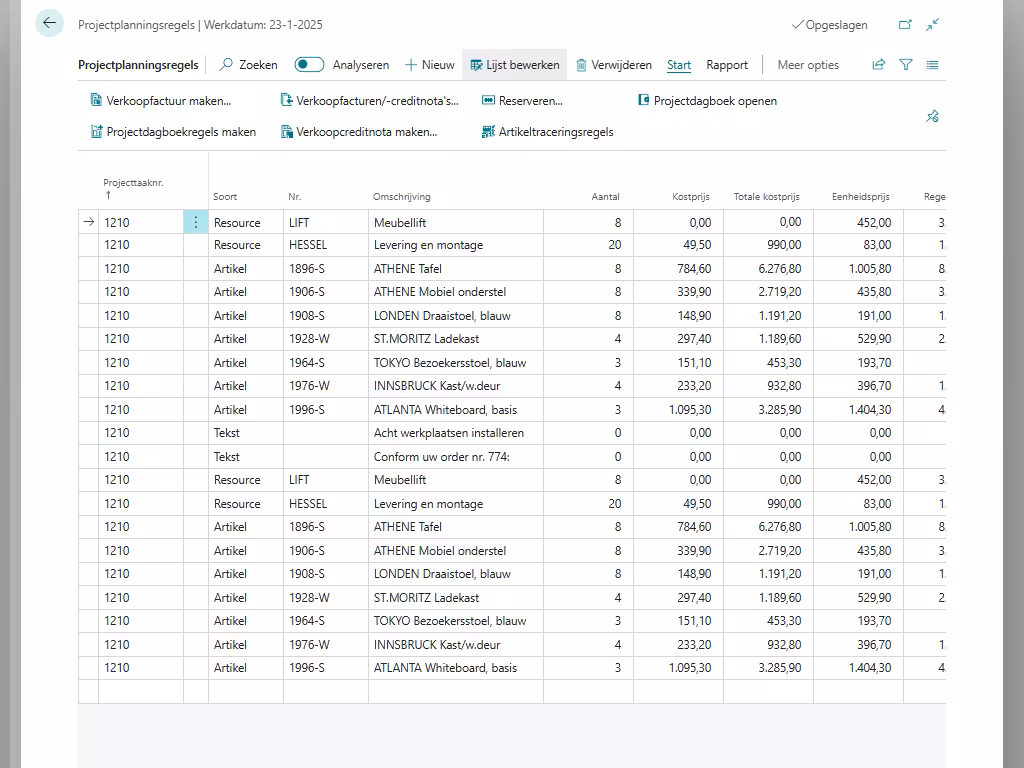1024x768 pixels.
Task: Click the back arrow button
Action: click(49, 23)
